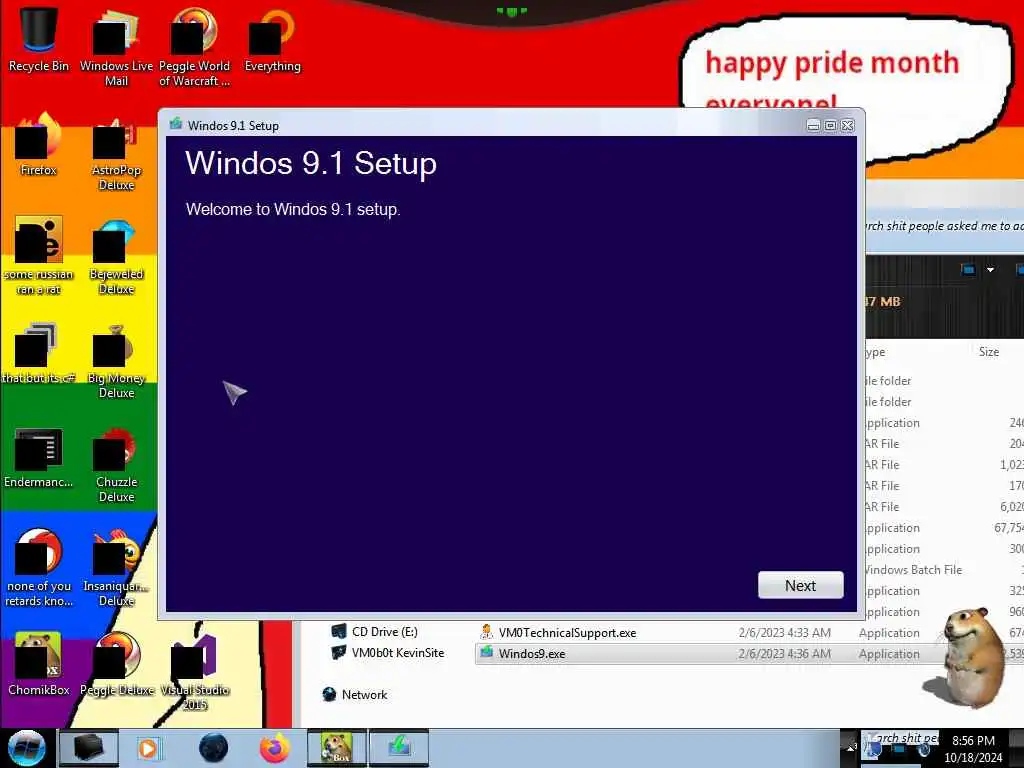1024x768 pixels.
Task: Click the Next button in Windos 9.1 Setup
Action: (x=800, y=585)
